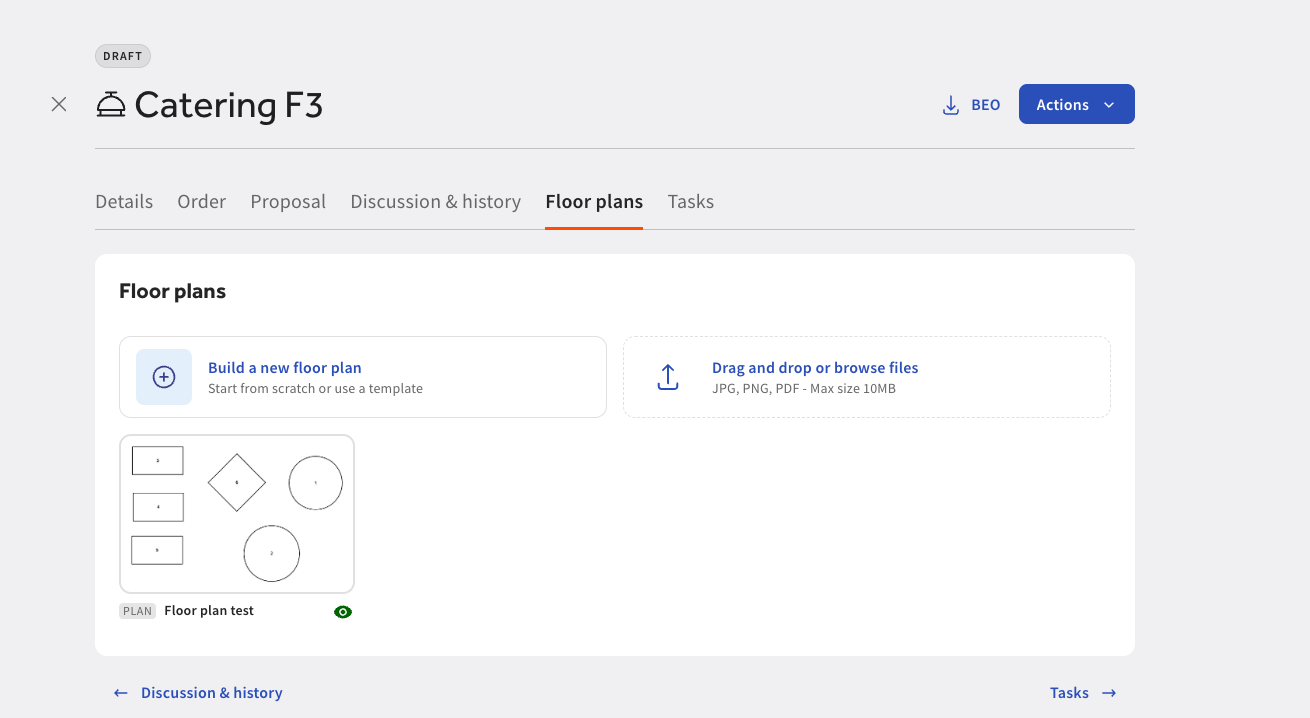
Task: Toggle the green eye visibility for Floor plan test
Action: 343,612
